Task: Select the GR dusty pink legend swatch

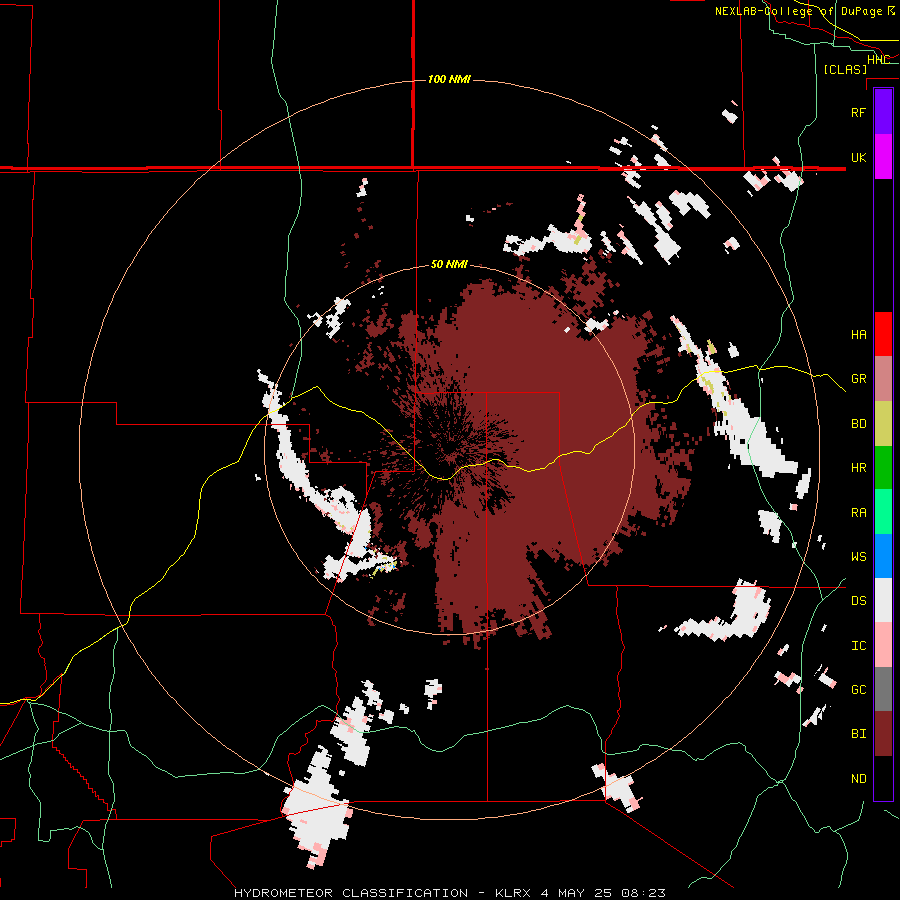Action: (883, 379)
